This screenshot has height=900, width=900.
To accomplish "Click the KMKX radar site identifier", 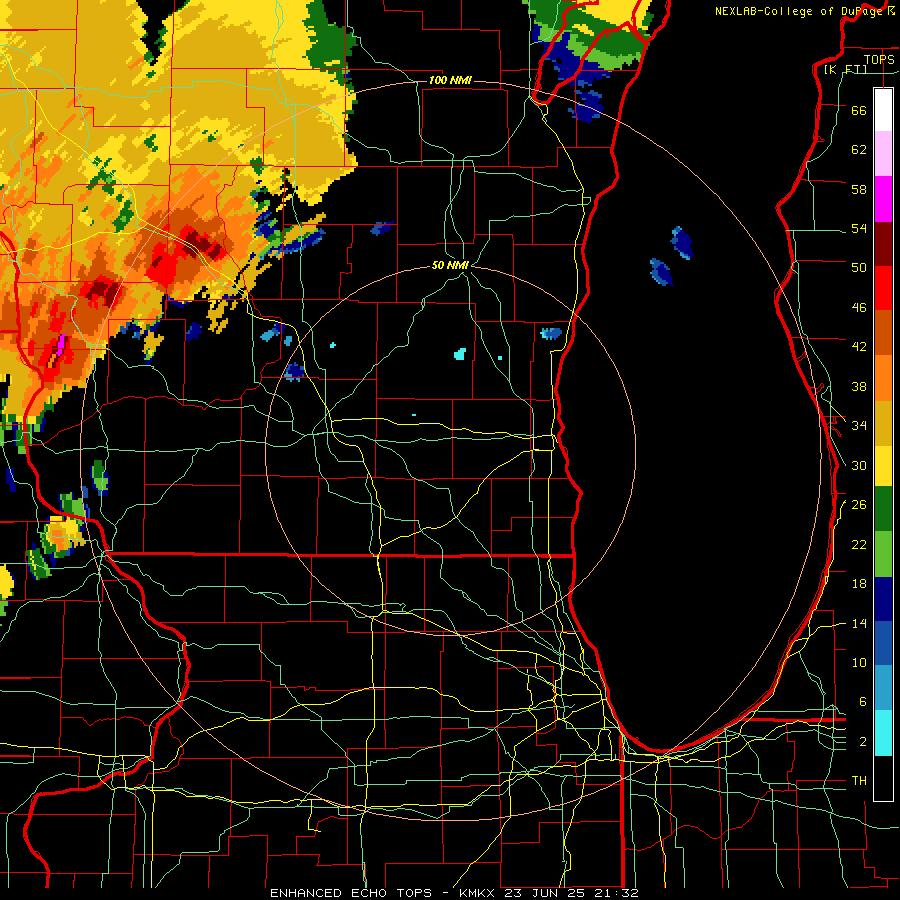I will (479, 893).
